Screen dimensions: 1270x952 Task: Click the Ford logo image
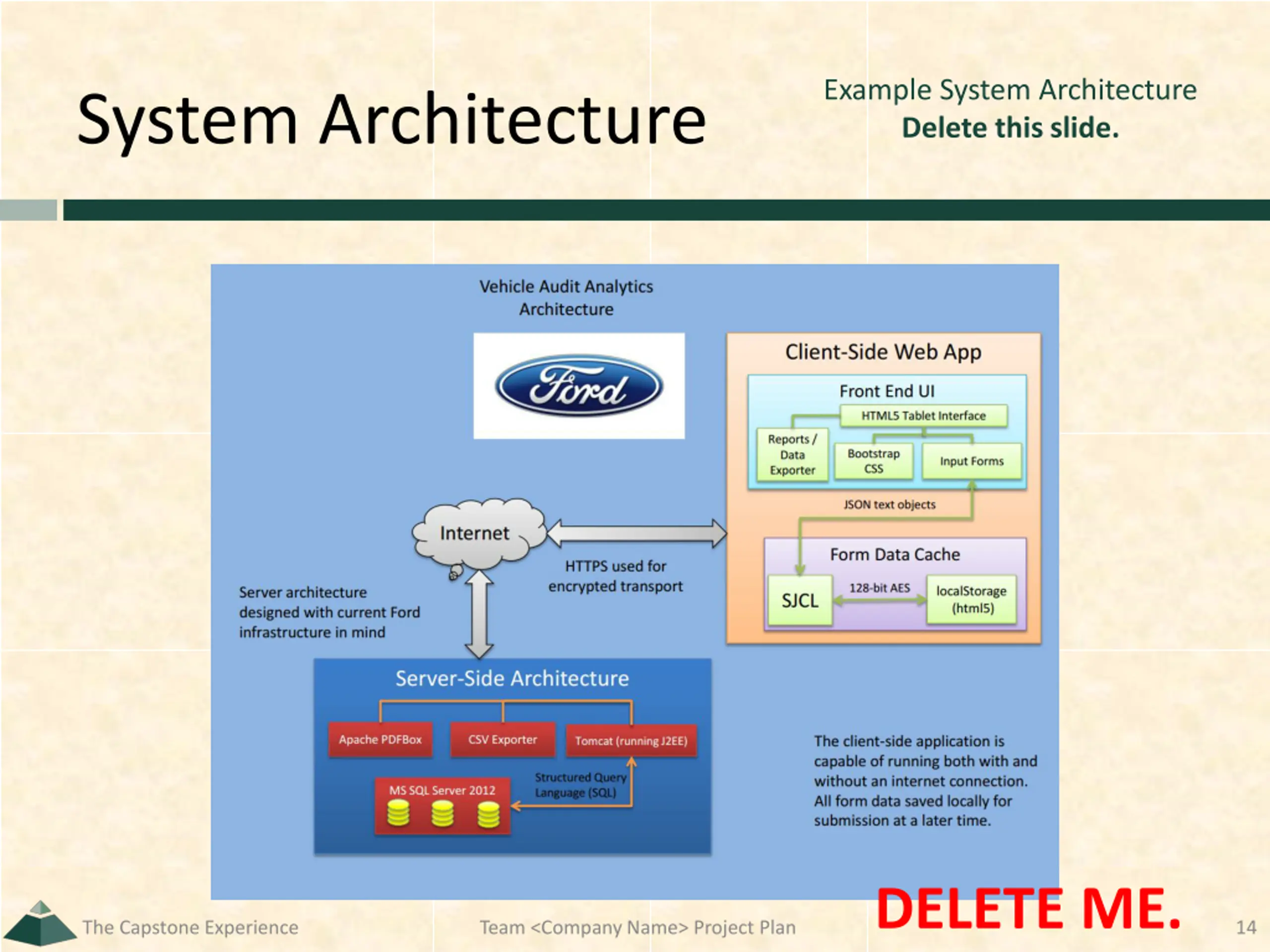point(579,386)
